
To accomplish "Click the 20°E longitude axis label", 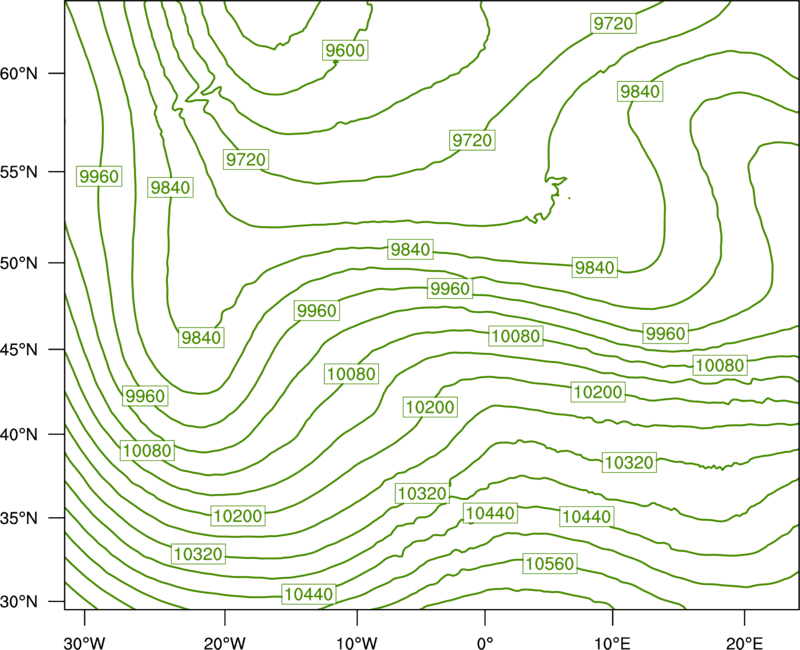I will tap(744, 643).
